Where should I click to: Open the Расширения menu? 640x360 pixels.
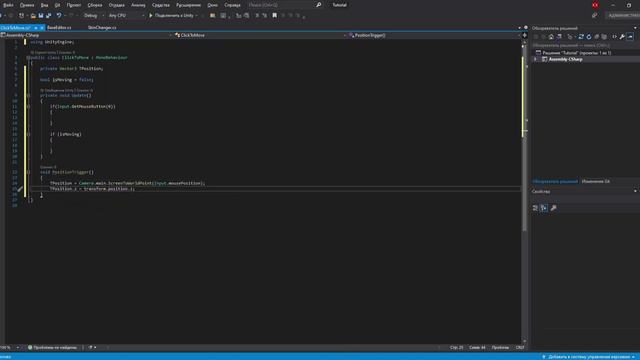tap(188, 5)
